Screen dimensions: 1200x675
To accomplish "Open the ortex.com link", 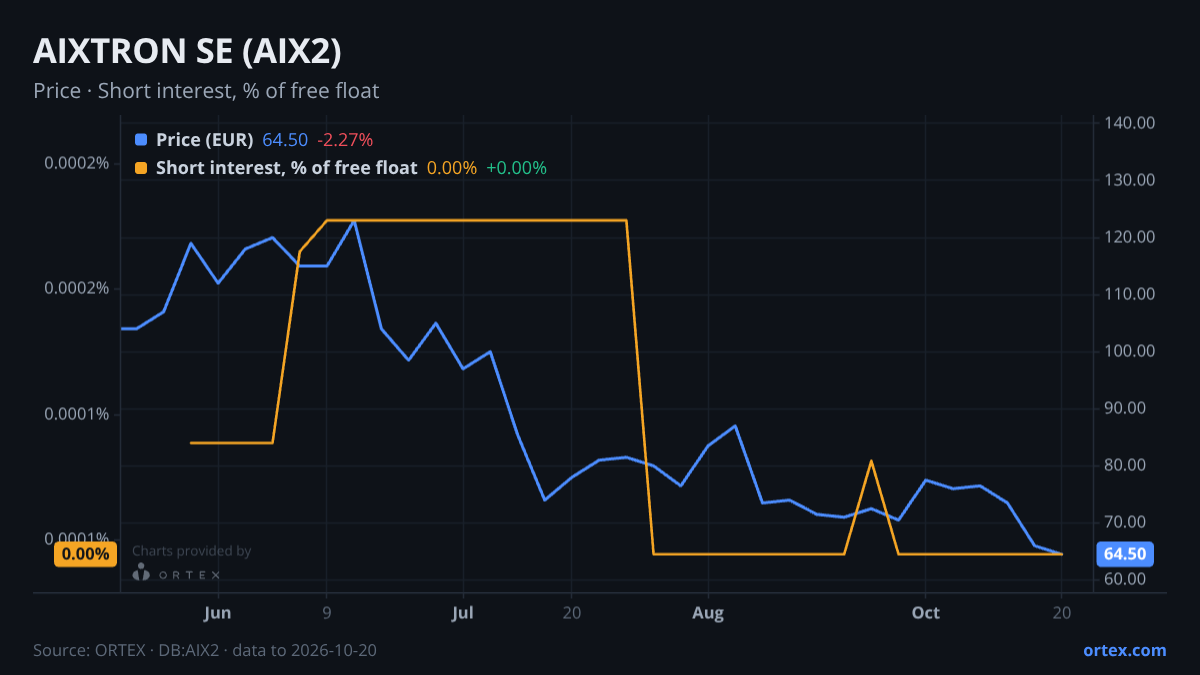I will (x=1125, y=650).
